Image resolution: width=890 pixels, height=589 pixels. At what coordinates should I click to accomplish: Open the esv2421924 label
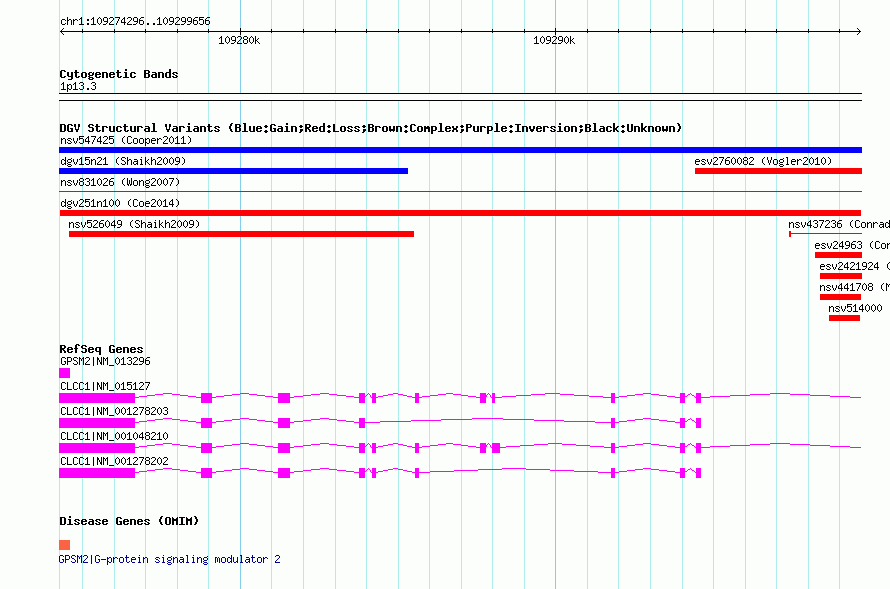click(854, 266)
